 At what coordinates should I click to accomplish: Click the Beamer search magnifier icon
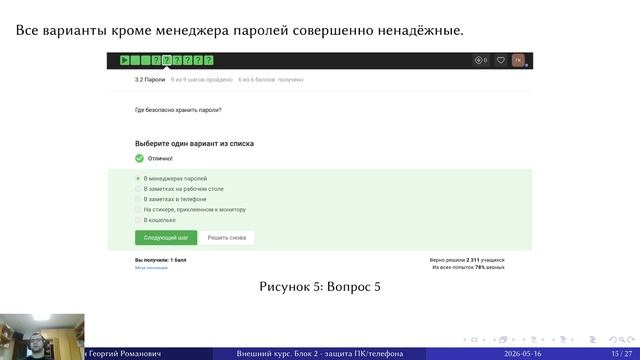622,340
